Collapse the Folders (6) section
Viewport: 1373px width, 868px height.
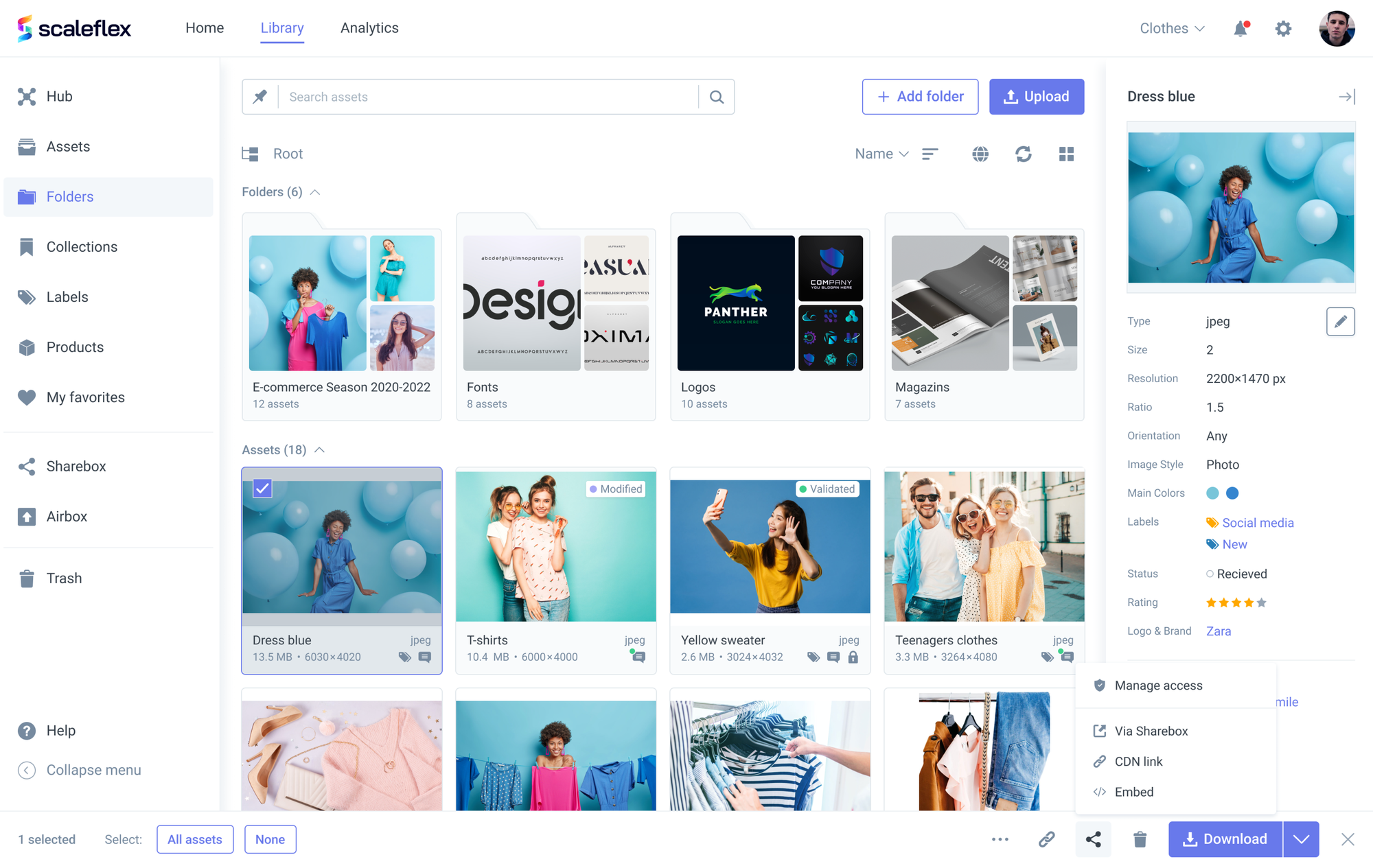pyautogui.click(x=315, y=192)
